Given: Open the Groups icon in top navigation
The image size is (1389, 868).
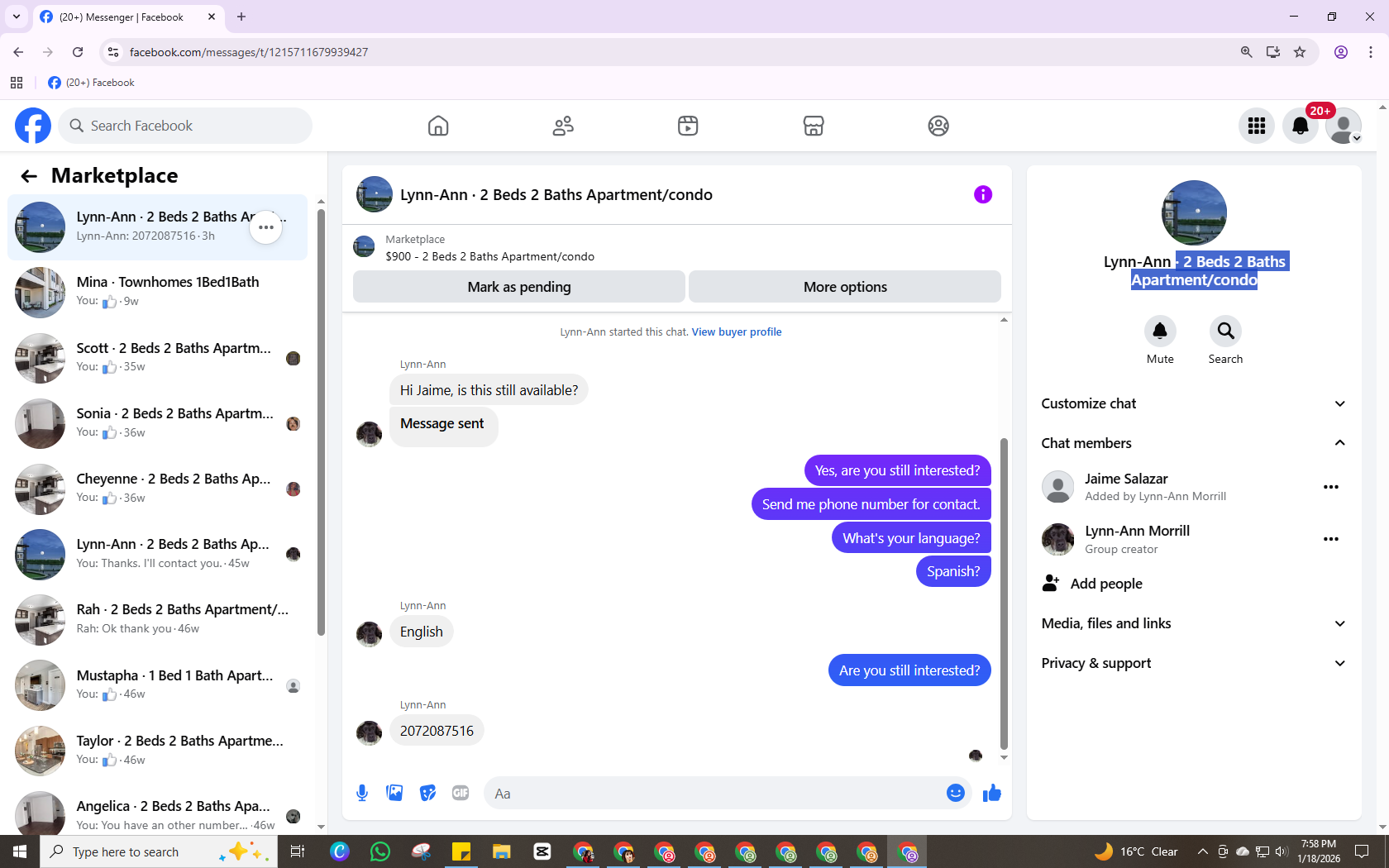Looking at the screenshot, I should pos(938,126).
